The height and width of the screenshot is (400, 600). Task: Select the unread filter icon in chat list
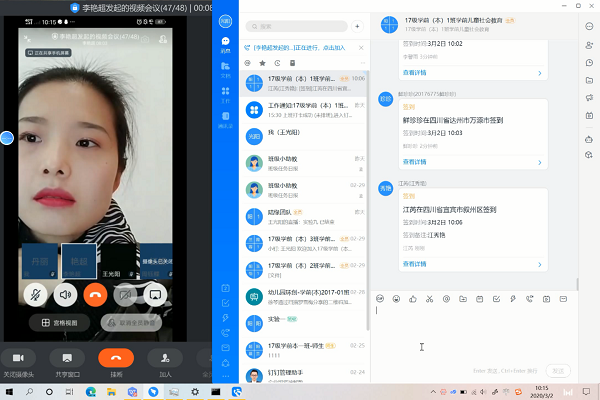tap(248, 63)
